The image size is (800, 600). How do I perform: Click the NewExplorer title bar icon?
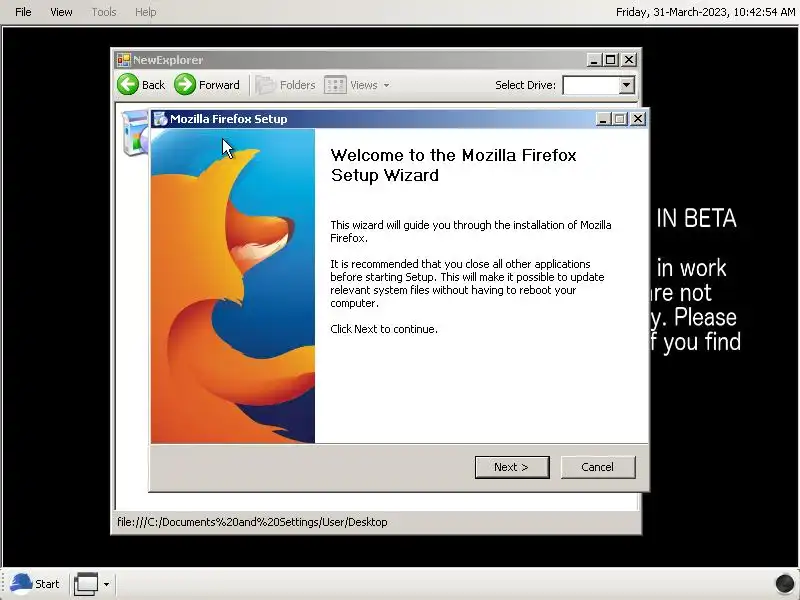click(x=123, y=60)
